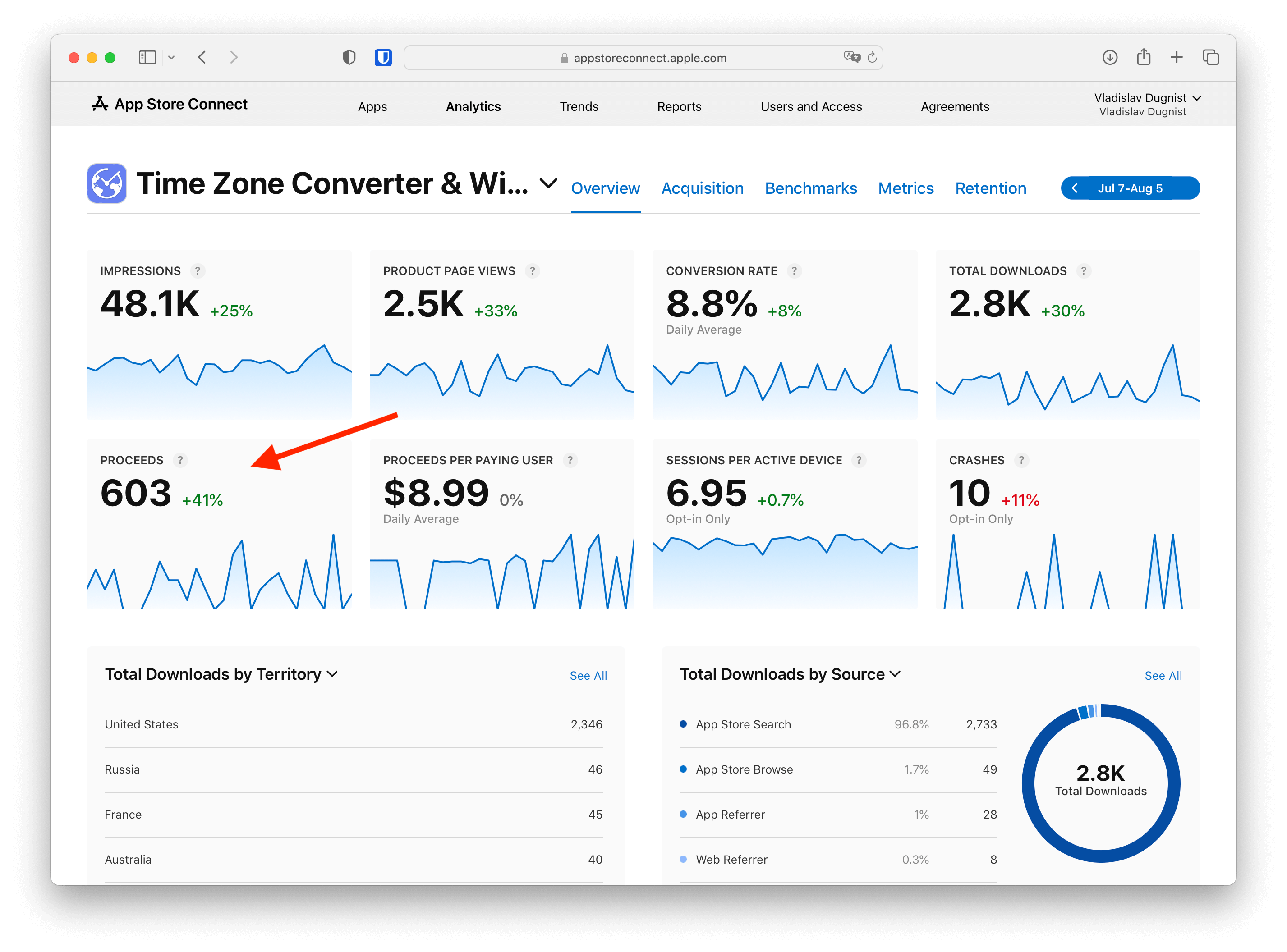Select the Overview tab
The image size is (1287, 952).
(x=605, y=188)
